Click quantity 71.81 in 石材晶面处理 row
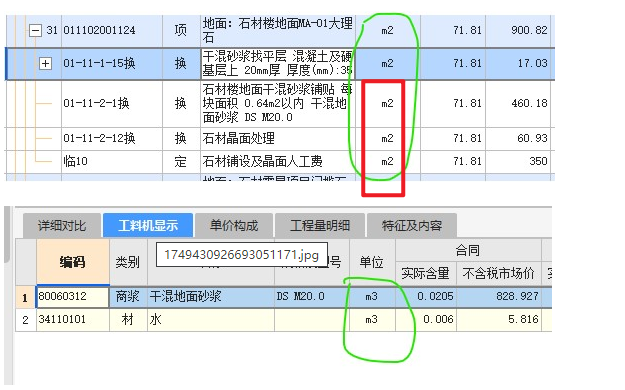This screenshot has height=390, width=625. 467,138
